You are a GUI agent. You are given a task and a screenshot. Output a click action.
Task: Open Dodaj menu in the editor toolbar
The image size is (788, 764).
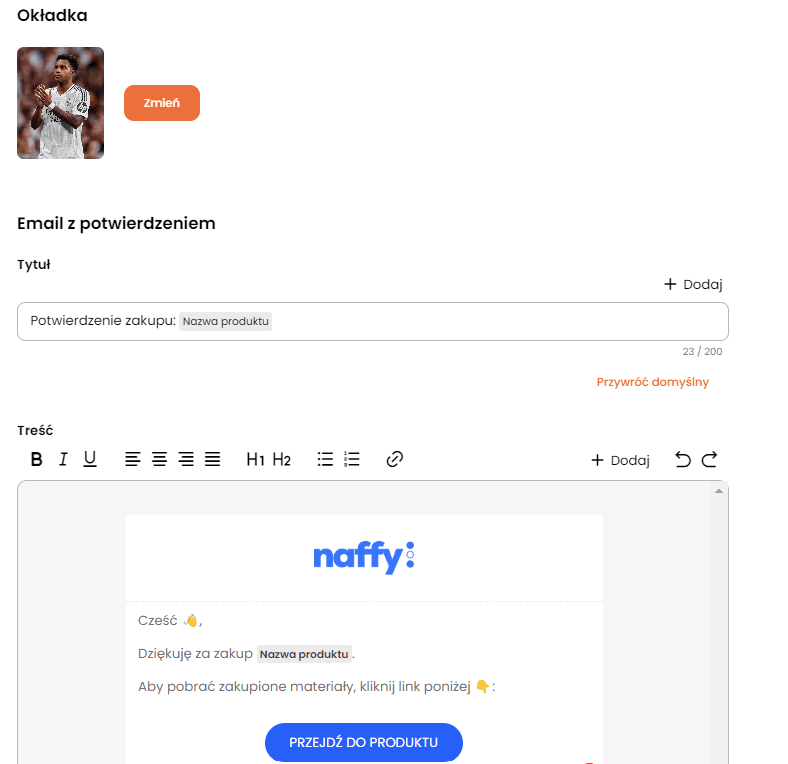(620, 460)
